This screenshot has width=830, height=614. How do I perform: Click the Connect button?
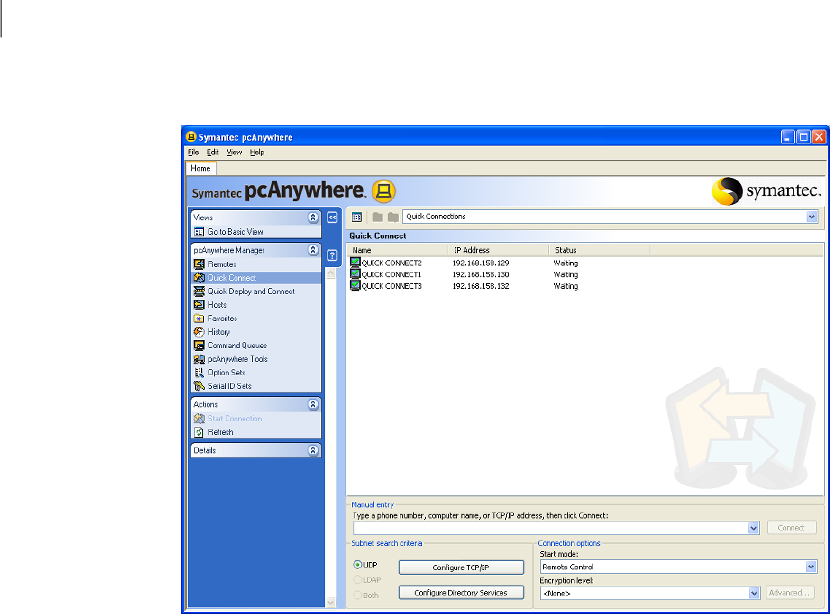point(791,528)
